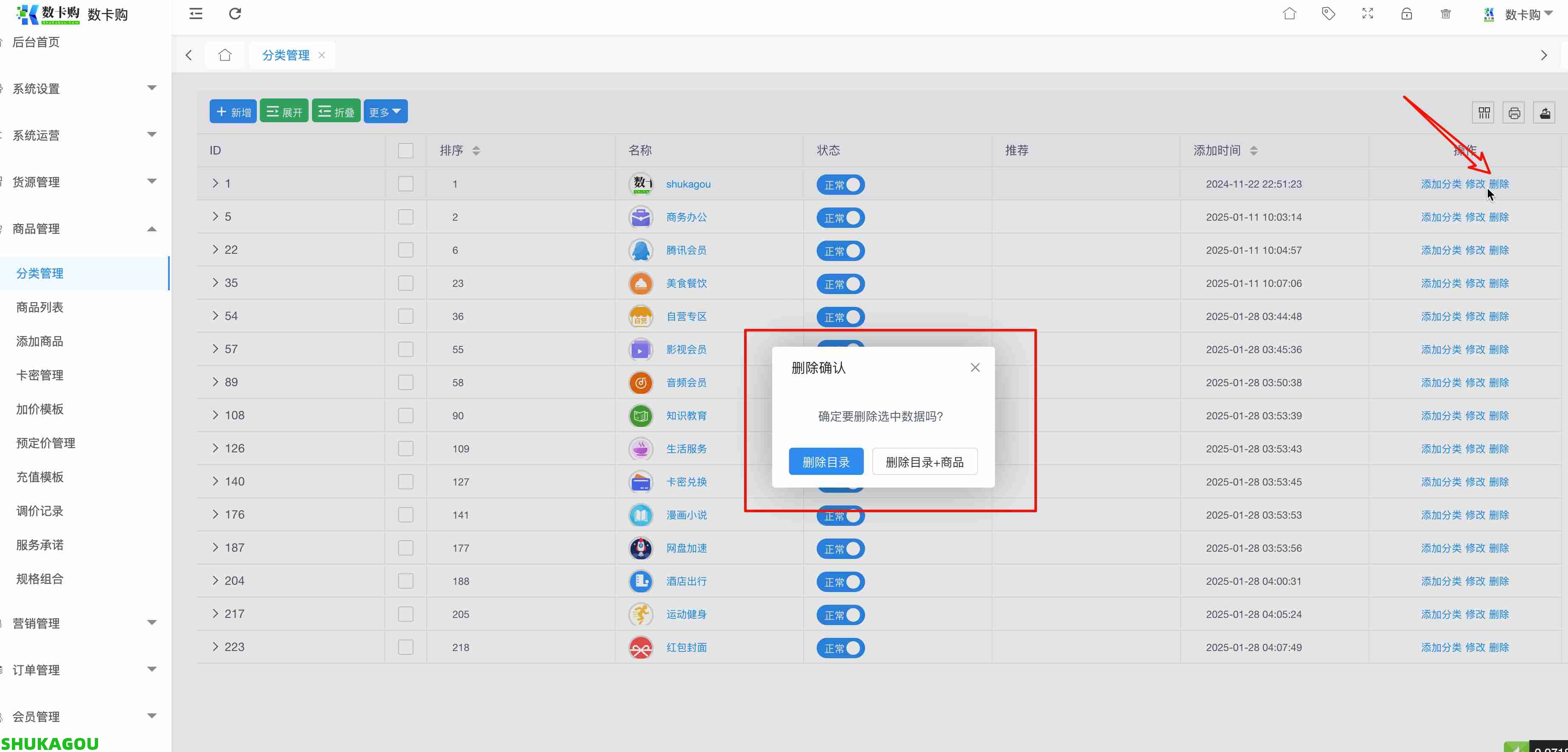Click the page refresh icon

pyautogui.click(x=236, y=14)
